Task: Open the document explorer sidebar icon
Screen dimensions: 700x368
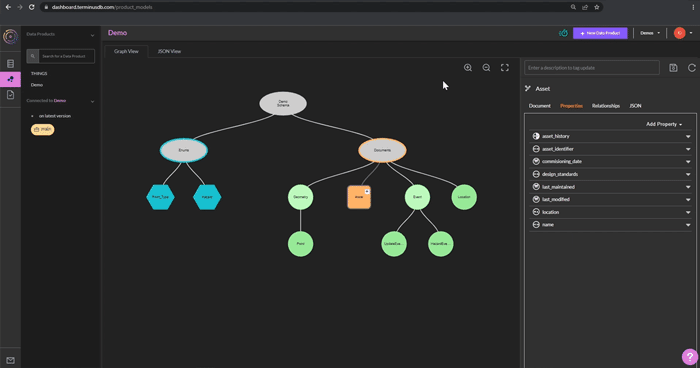Action: point(10,95)
